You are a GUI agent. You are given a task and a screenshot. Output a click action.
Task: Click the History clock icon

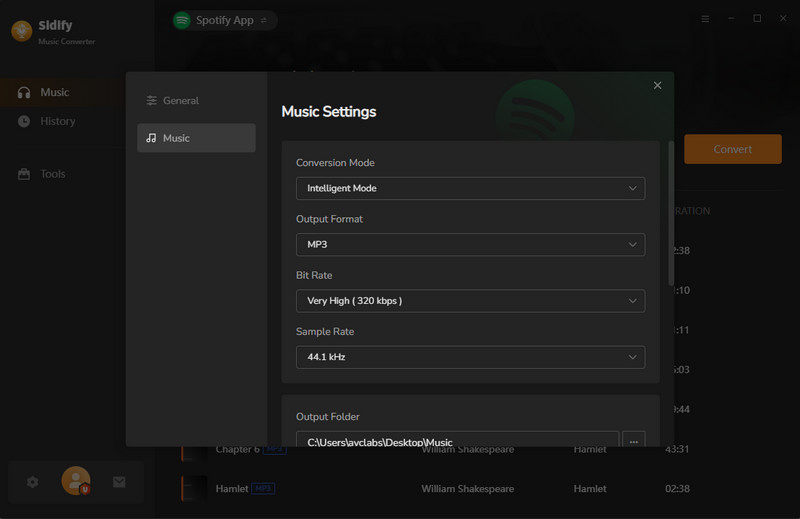[x=24, y=121]
